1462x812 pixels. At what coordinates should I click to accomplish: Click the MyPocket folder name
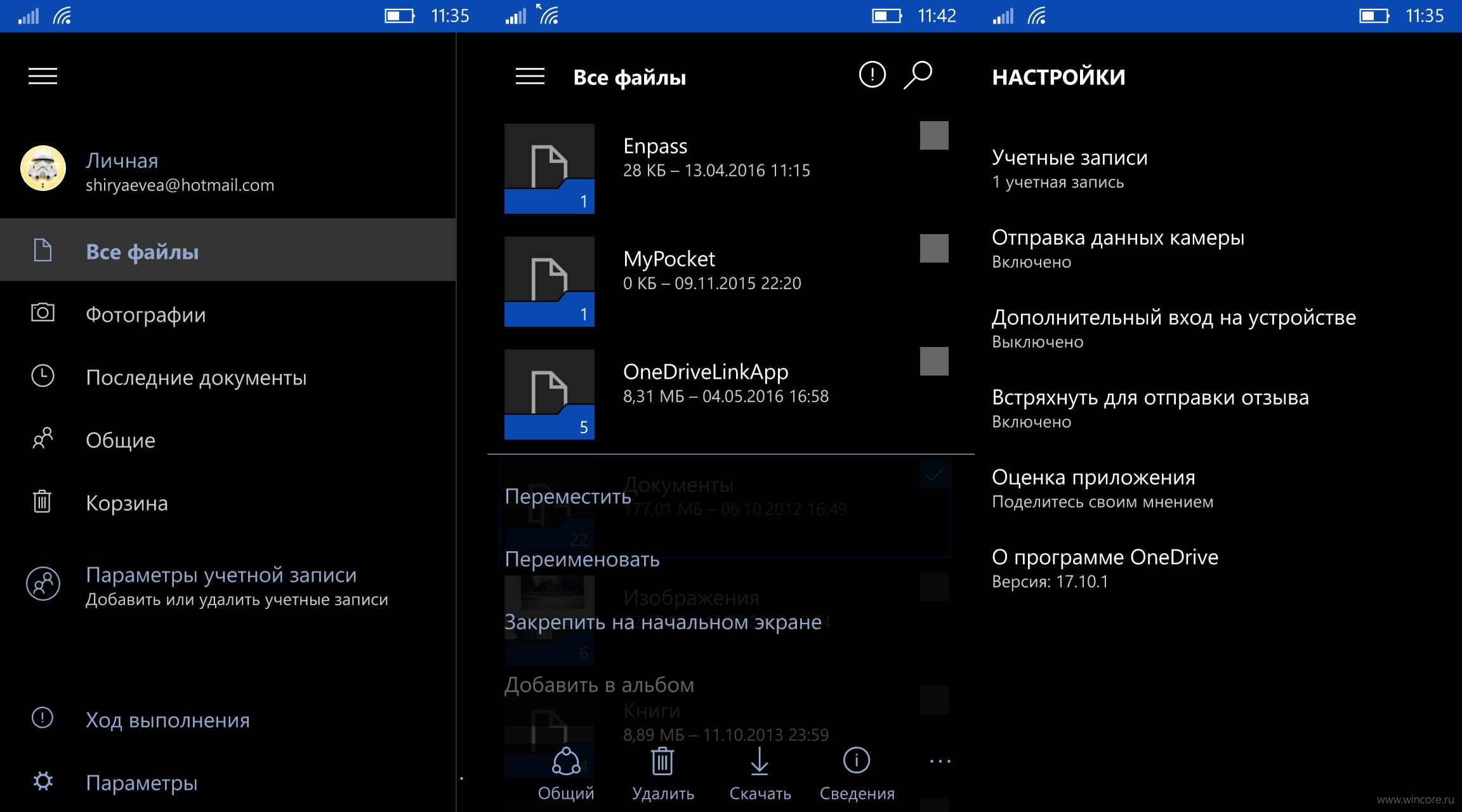pyautogui.click(x=669, y=259)
